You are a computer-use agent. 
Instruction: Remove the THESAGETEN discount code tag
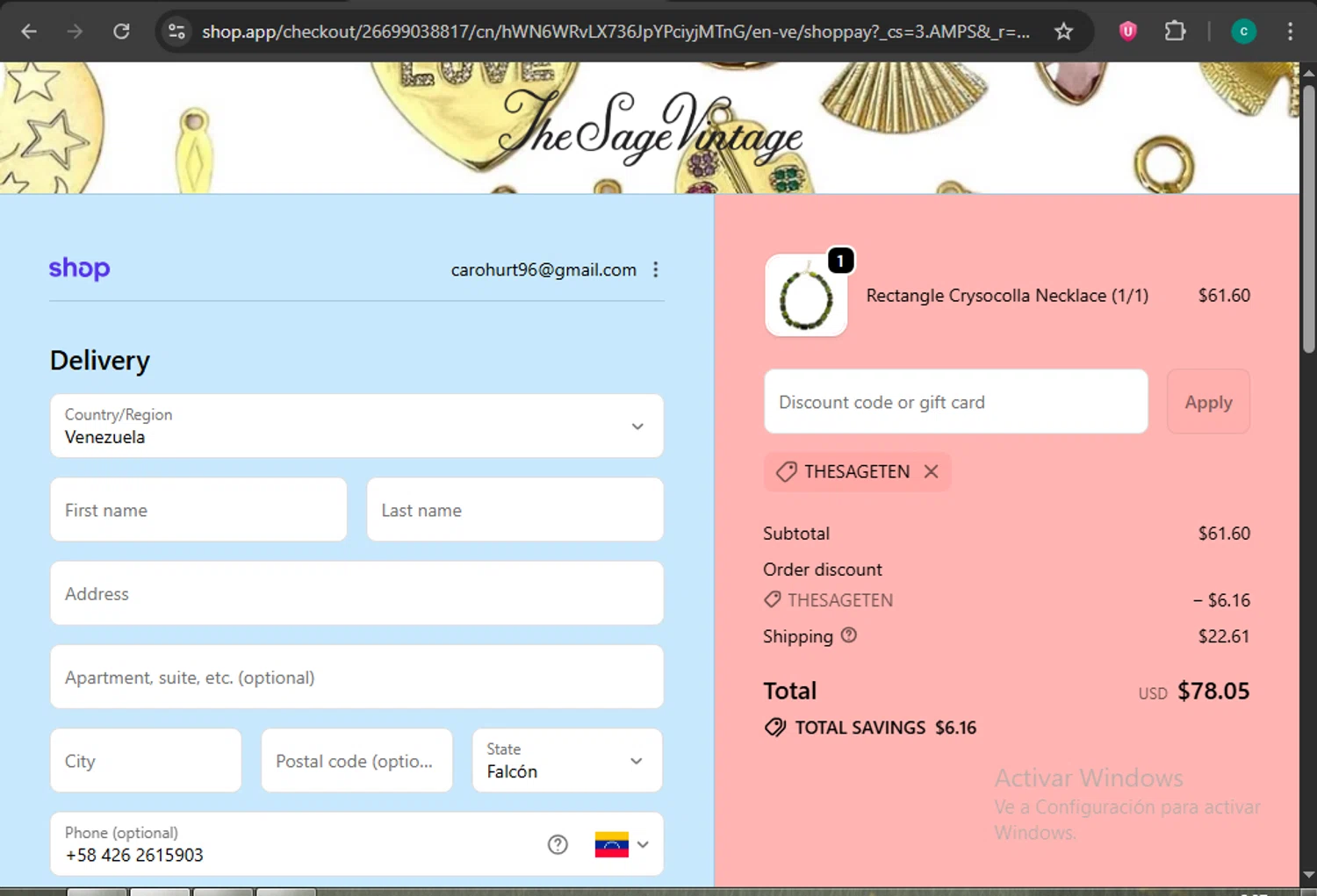931,471
